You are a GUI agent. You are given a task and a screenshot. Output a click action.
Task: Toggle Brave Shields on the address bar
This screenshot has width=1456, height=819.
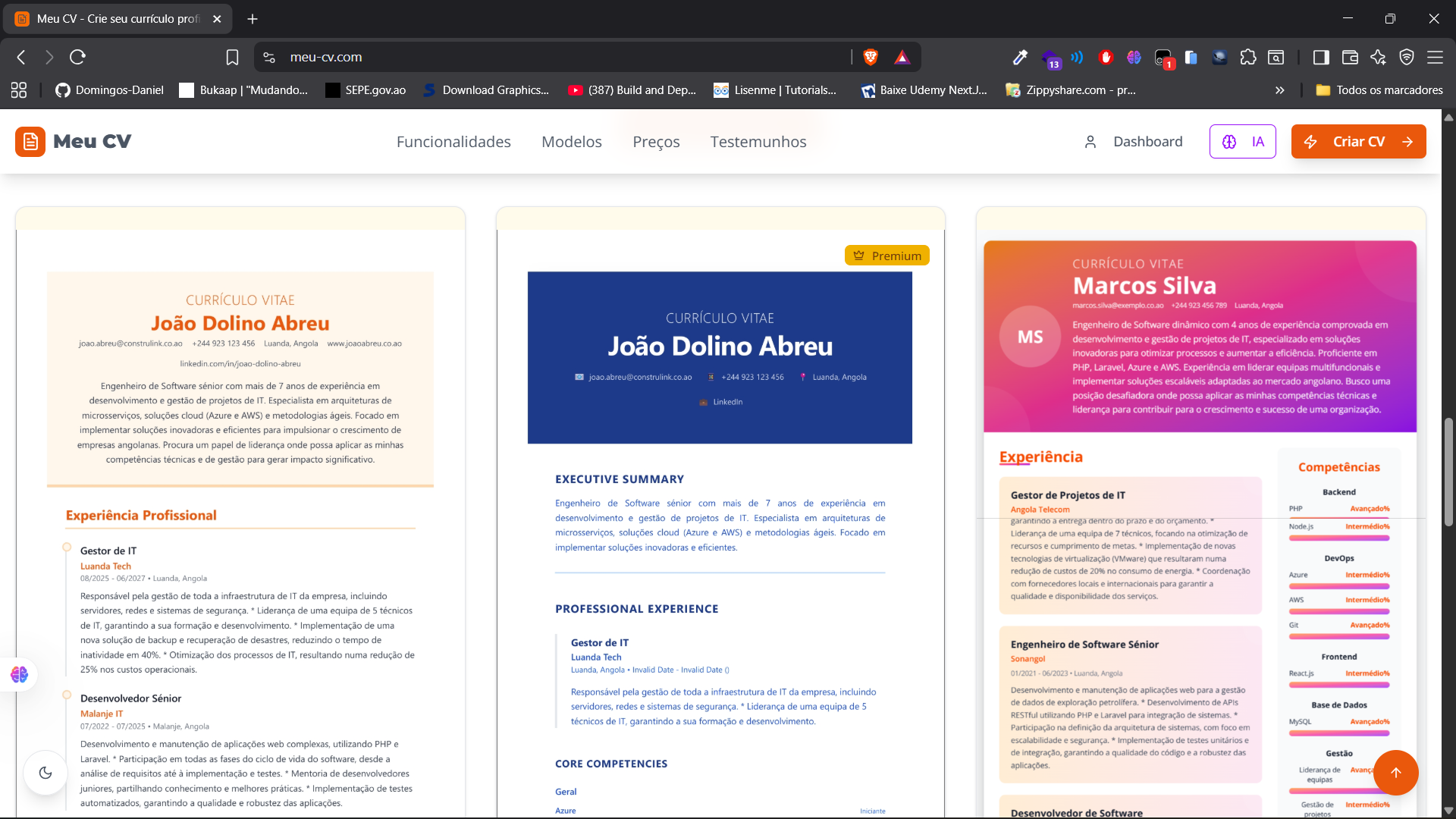(871, 57)
